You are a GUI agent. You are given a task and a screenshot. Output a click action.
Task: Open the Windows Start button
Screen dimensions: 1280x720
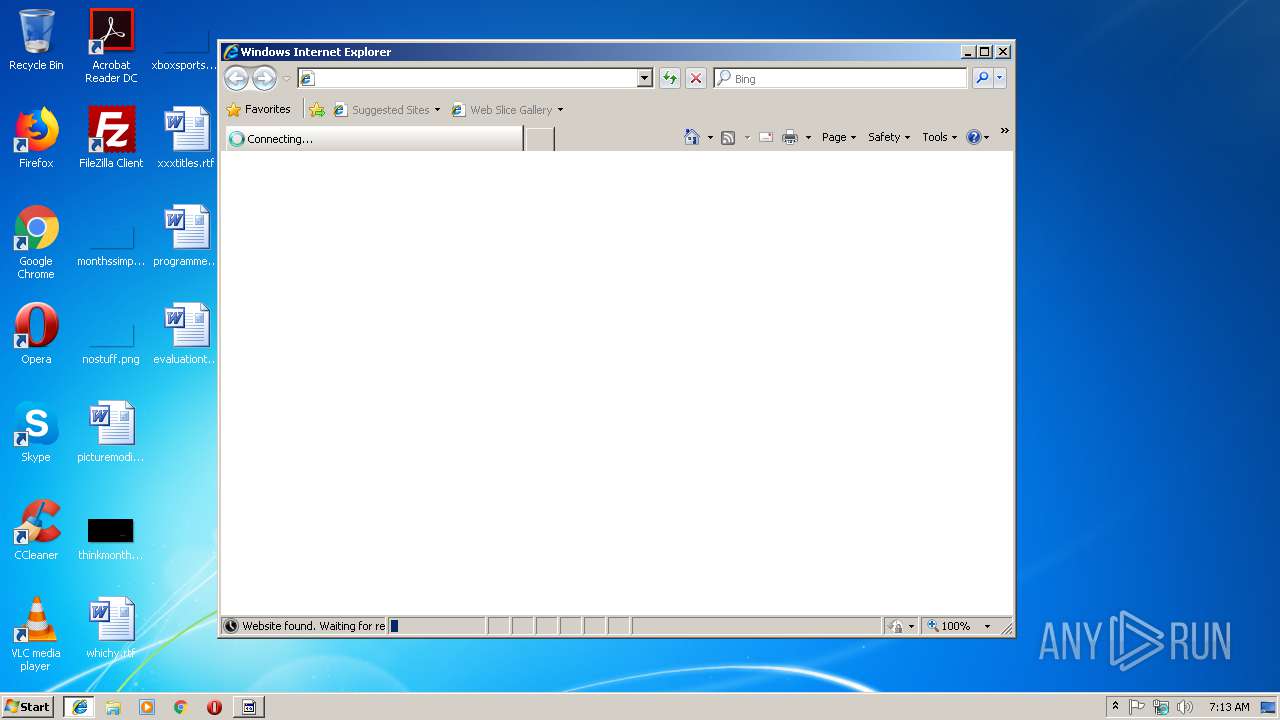[x=27, y=706]
